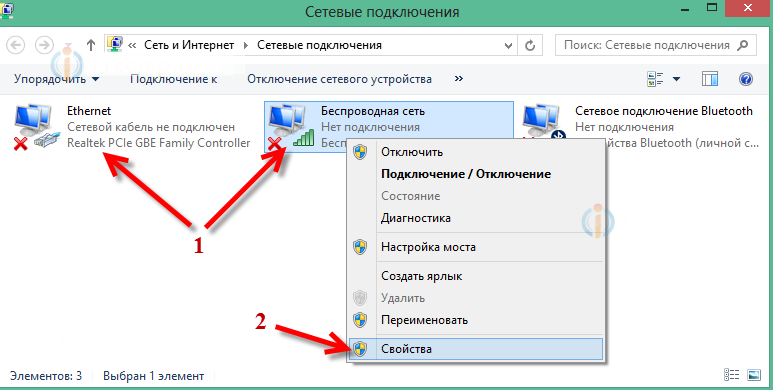This screenshot has height=390, width=773.
Task: Click Realtek PCIe GBE Family Controller text
Action: tap(159, 143)
